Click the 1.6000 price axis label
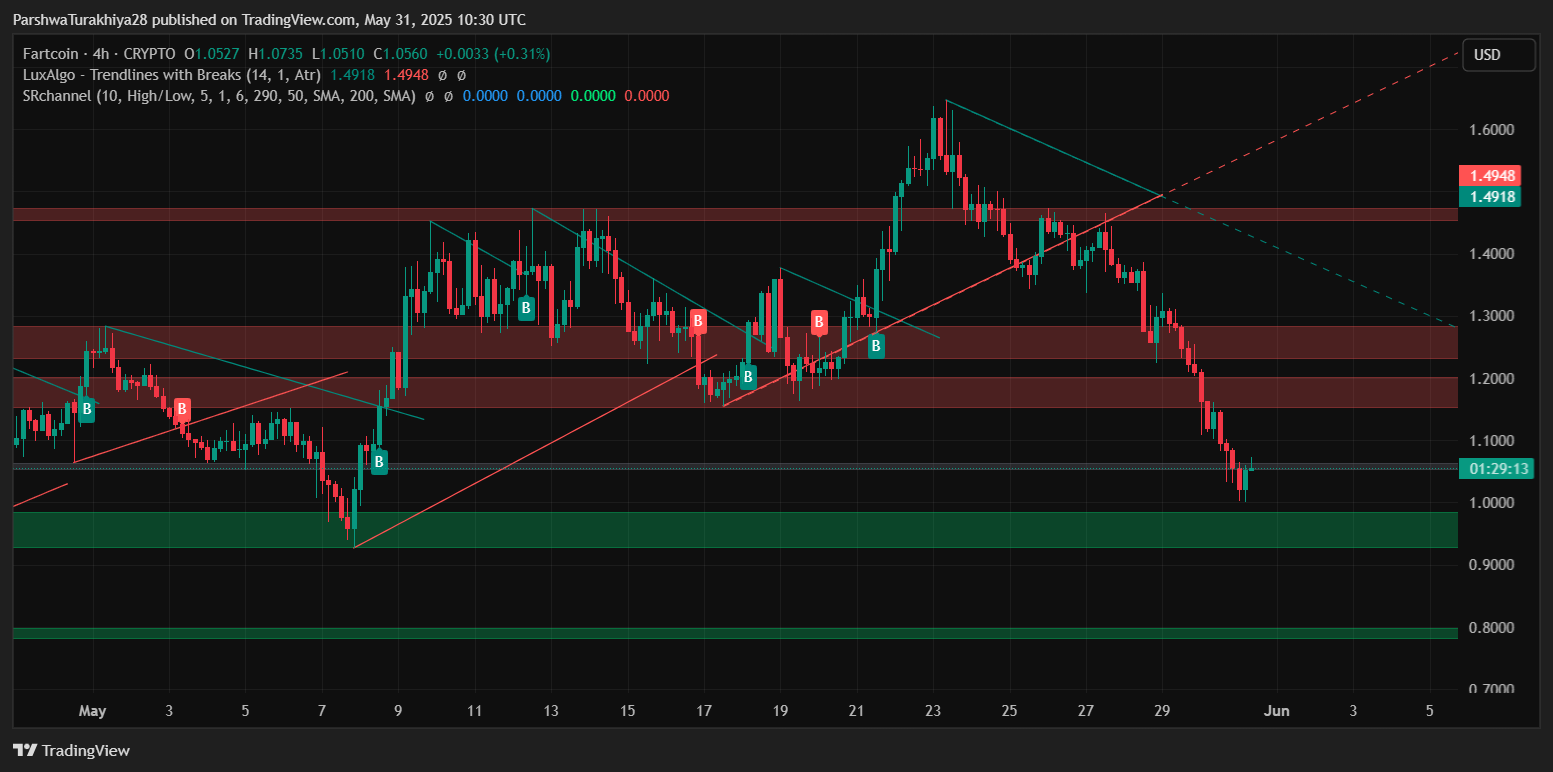 [1491, 130]
